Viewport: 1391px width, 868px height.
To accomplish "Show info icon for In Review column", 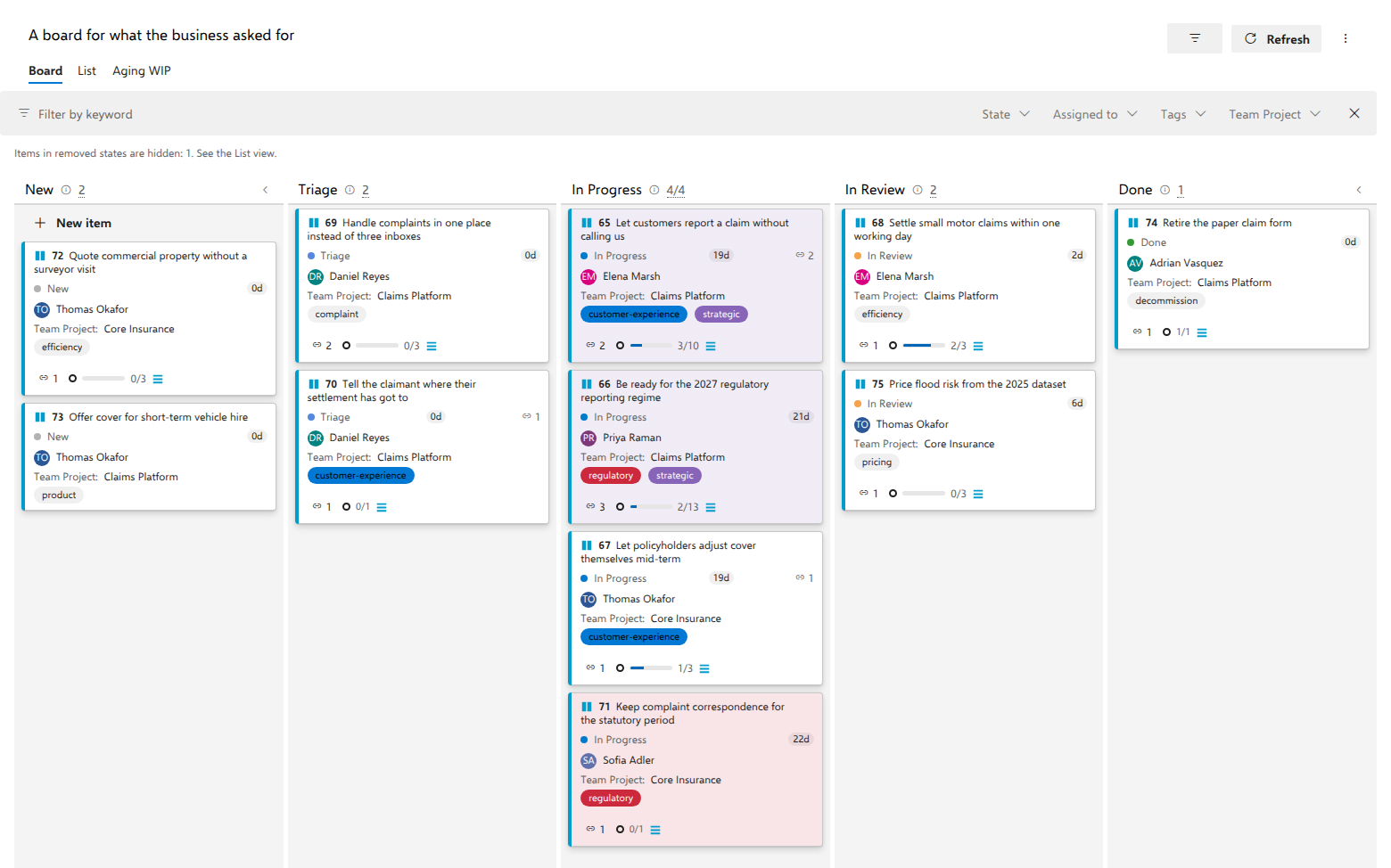I will 918,190.
